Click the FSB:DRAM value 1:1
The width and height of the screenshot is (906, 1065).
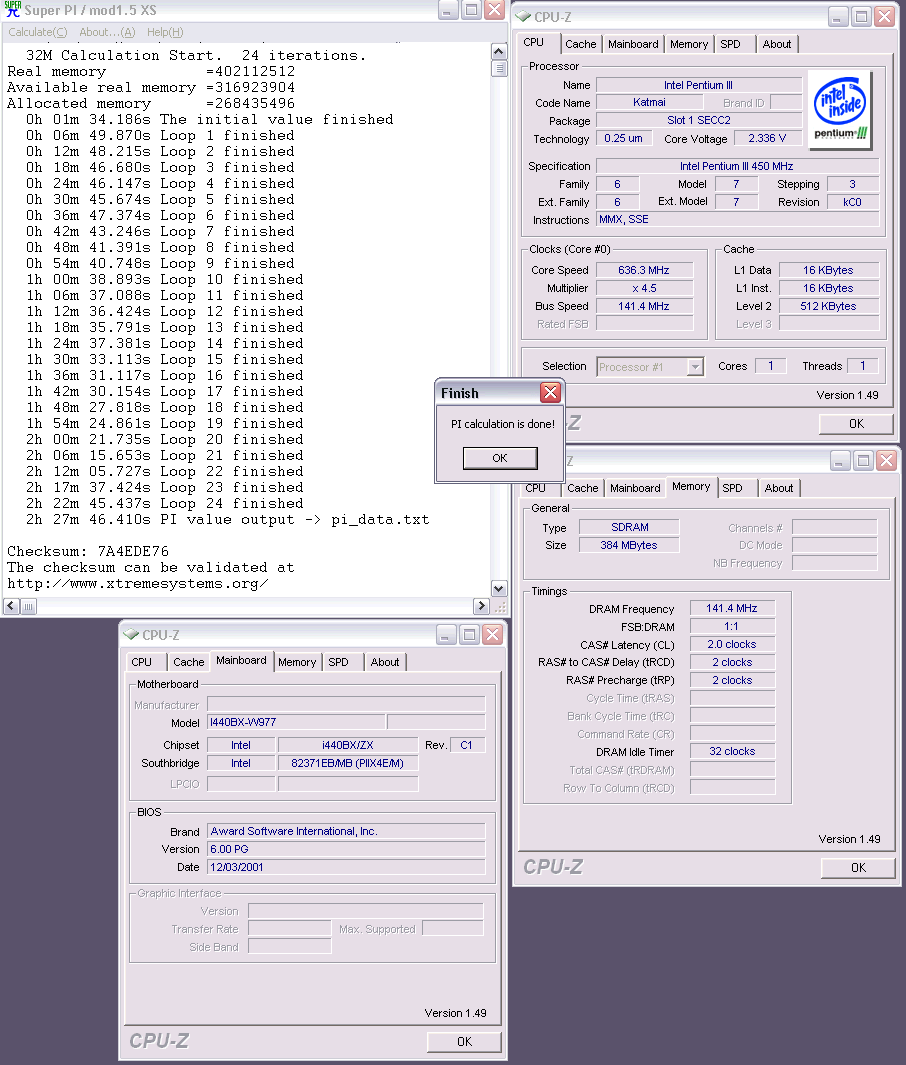point(732,626)
